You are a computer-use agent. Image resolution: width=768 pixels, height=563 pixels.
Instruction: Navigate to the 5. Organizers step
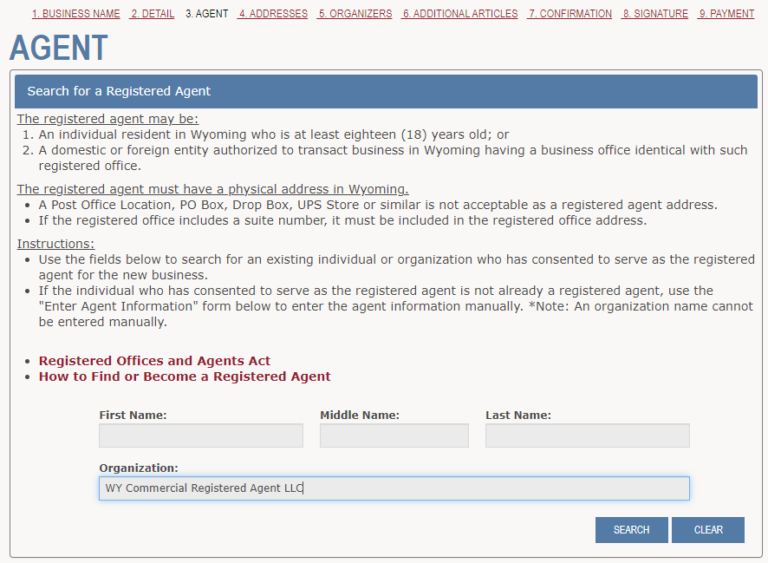coord(355,14)
